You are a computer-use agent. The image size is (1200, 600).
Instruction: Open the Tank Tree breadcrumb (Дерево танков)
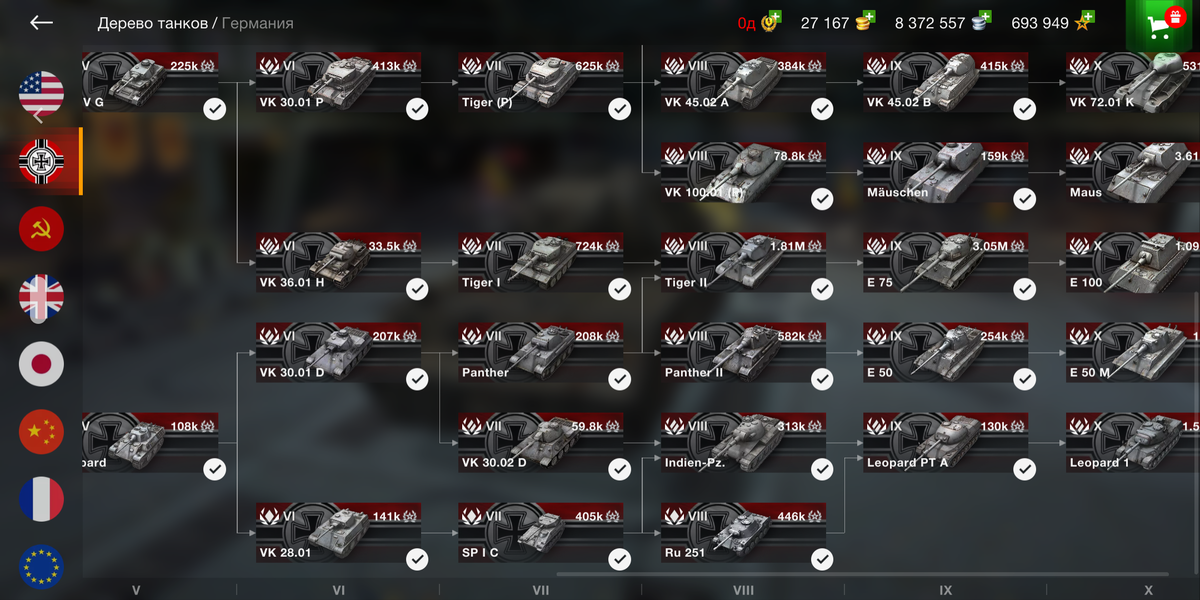point(152,23)
